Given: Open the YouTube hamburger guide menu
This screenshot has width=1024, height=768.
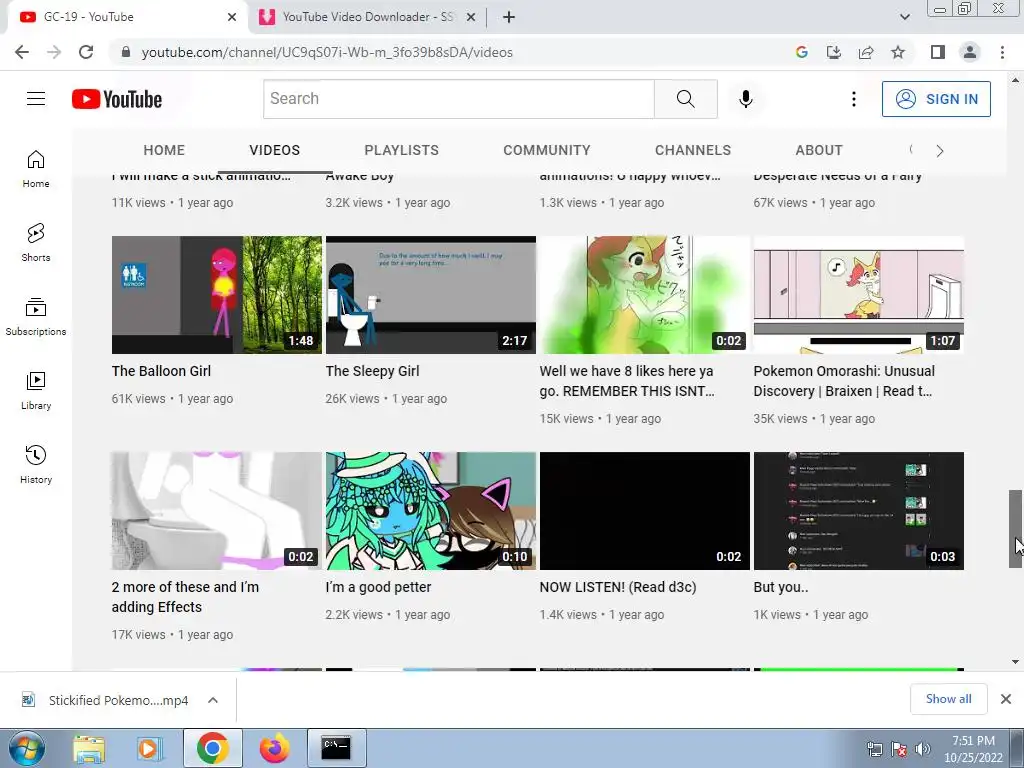Looking at the screenshot, I should 36,99.
